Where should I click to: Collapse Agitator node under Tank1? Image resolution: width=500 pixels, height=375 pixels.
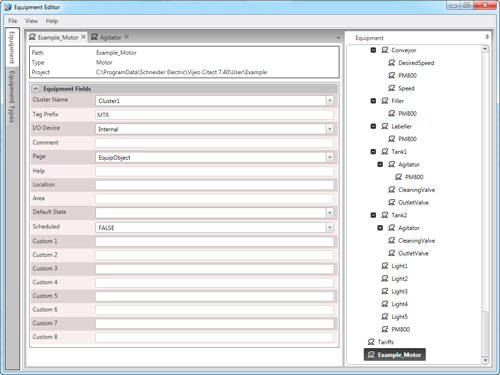(x=380, y=164)
